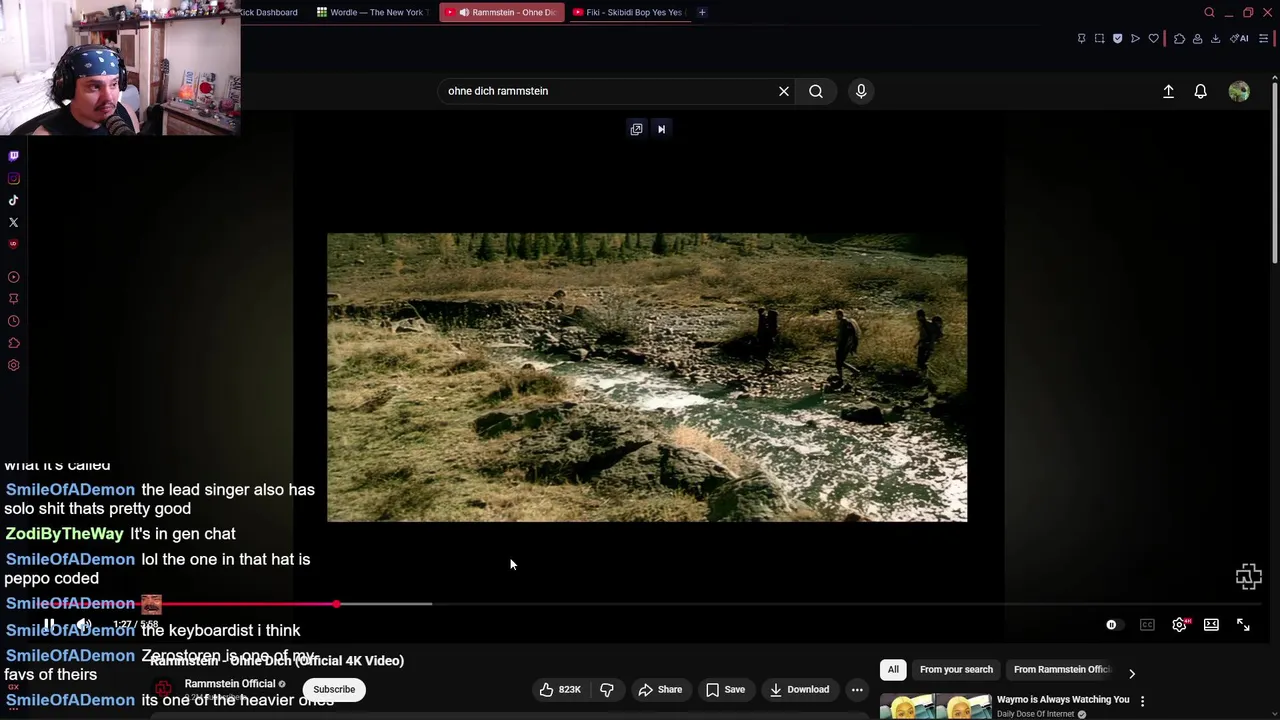The image size is (1280, 720).
Task: Open Rammstein Official channel link
Action: (229, 684)
